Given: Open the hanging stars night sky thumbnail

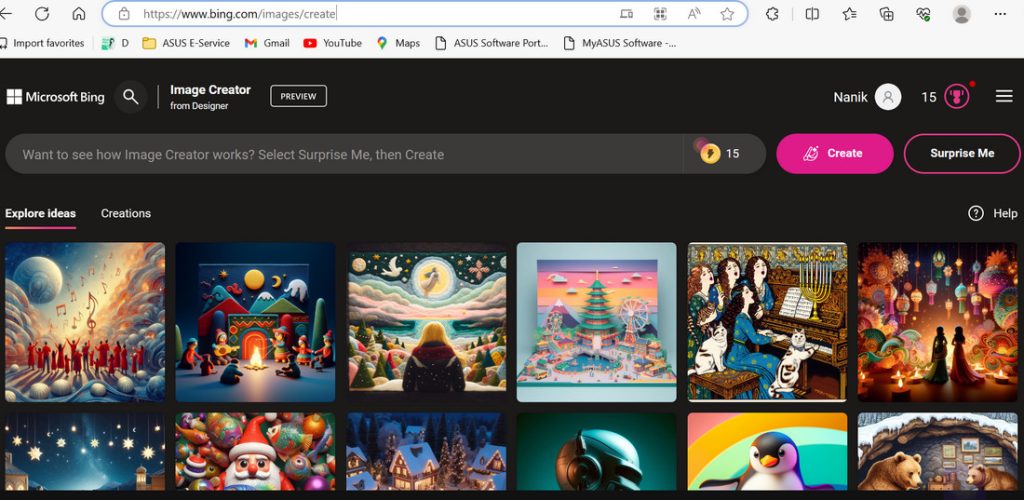Looking at the screenshot, I should [85, 451].
